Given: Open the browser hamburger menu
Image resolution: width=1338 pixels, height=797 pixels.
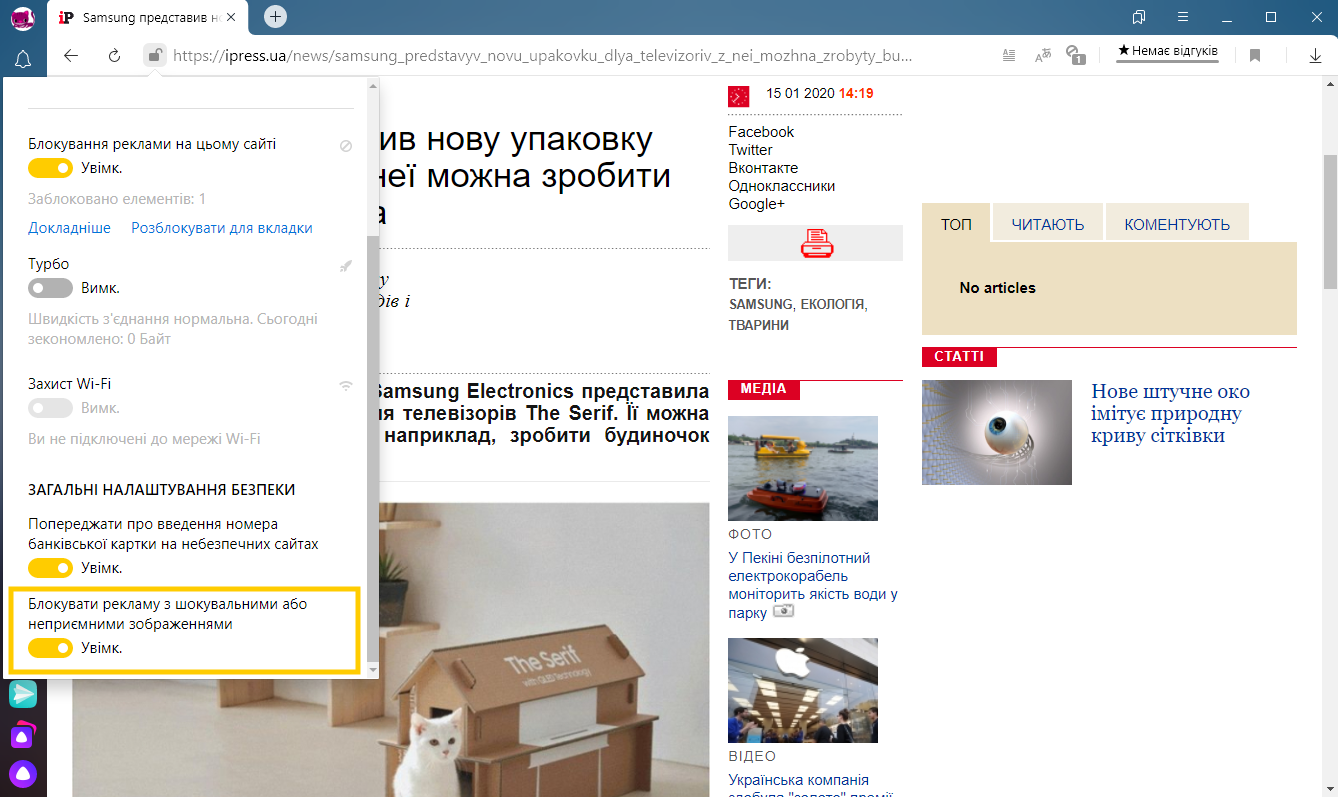Looking at the screenshot, I should (1183, 17).
